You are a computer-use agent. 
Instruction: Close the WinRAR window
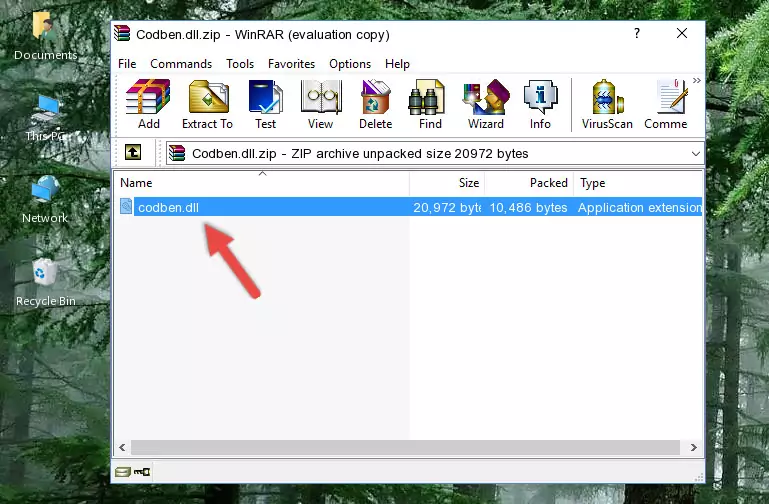click(x=682, y=33)
